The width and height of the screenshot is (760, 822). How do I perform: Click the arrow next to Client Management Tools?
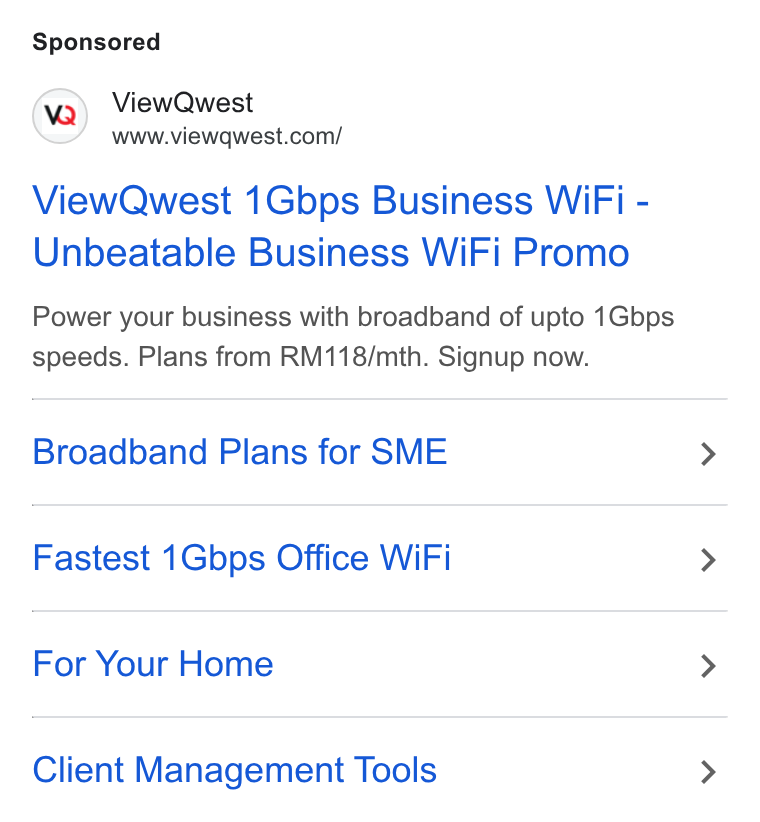click(x=708, y=772)
